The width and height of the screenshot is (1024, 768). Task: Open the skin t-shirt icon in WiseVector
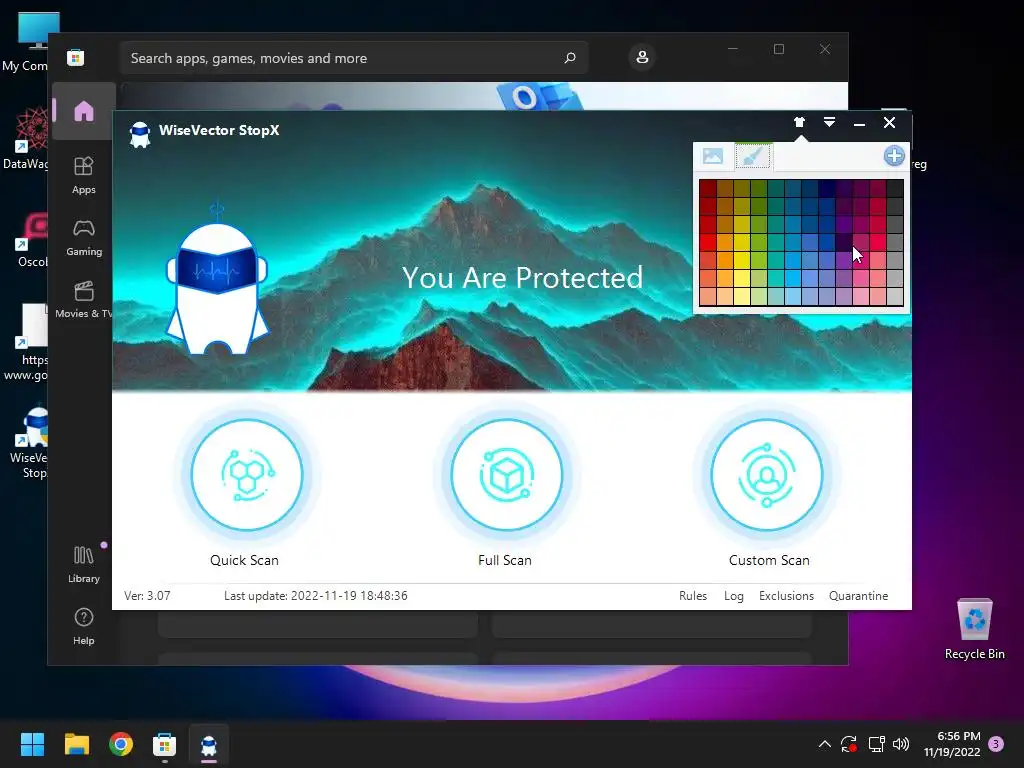click(799, 122)
